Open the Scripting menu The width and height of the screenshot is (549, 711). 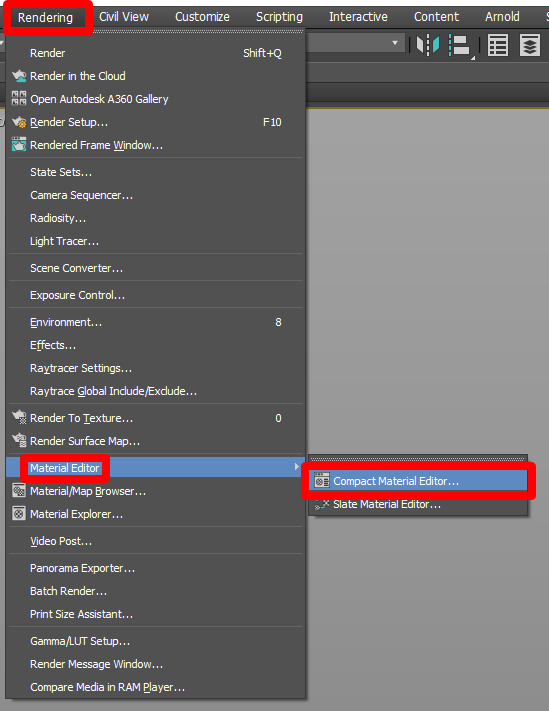click(279, 17)
